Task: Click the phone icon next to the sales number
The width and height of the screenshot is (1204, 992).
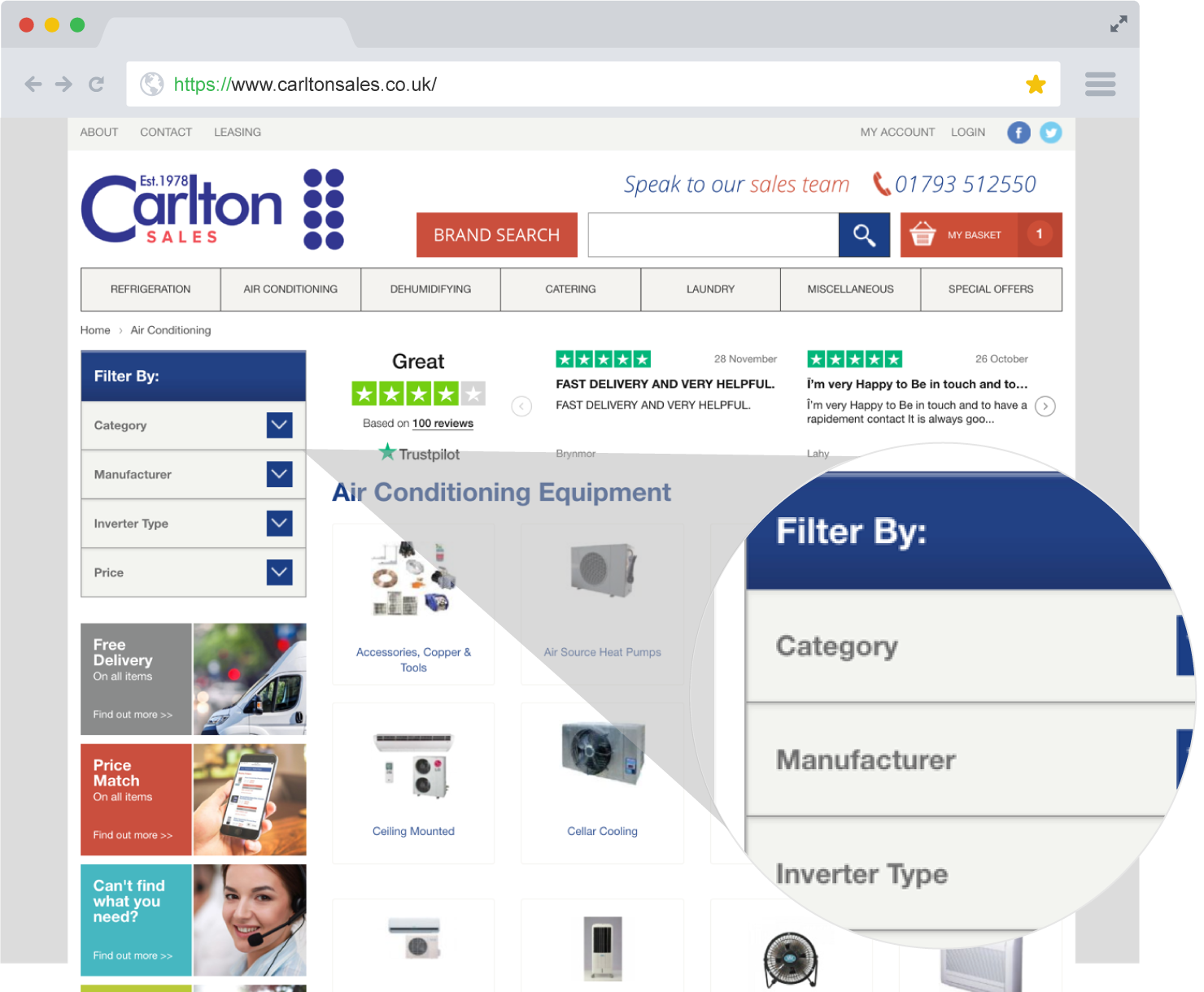Action: 882,184
